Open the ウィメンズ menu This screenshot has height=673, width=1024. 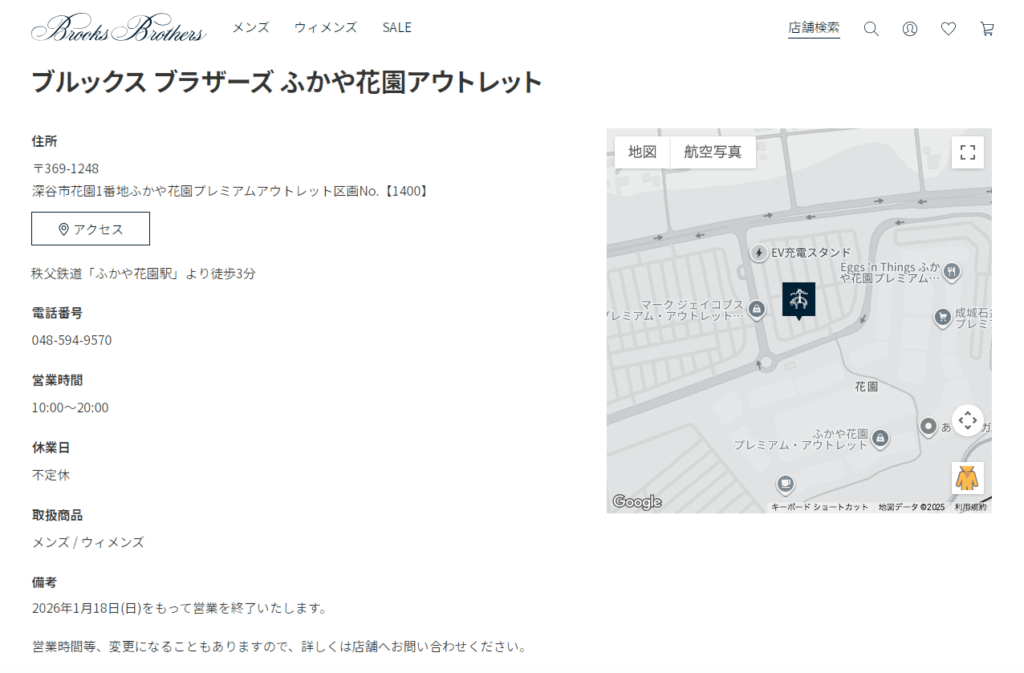click(325, 28)
